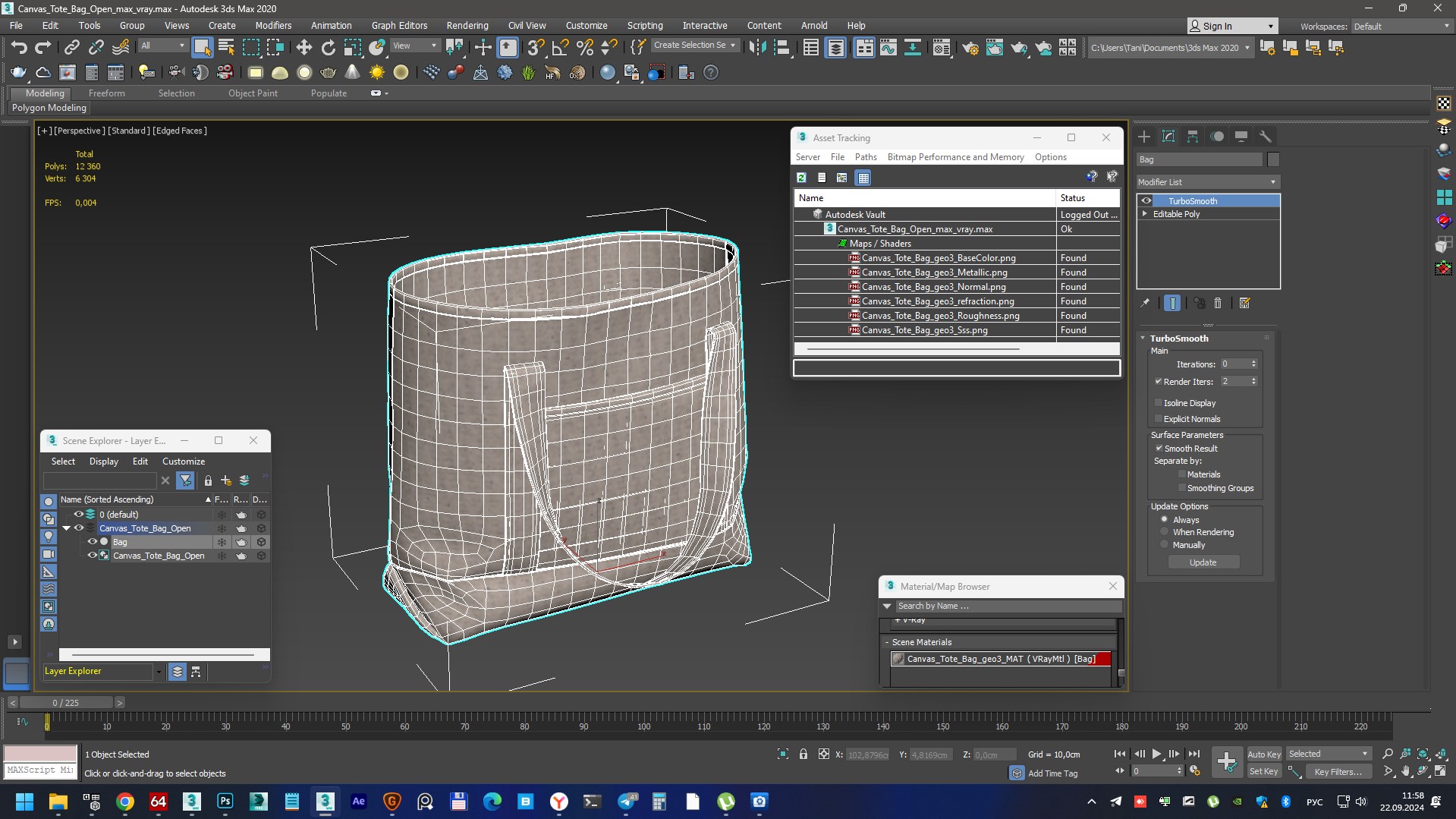
Task: Open the Utilities wrench panel tab
Action: [x=1265, y=137]
